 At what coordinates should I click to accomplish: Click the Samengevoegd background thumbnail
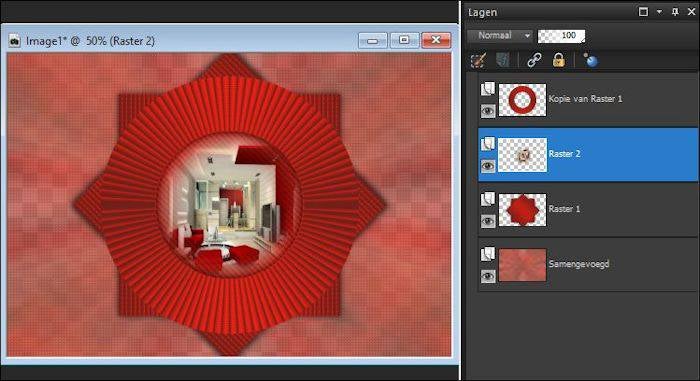(x=522, y=265)
